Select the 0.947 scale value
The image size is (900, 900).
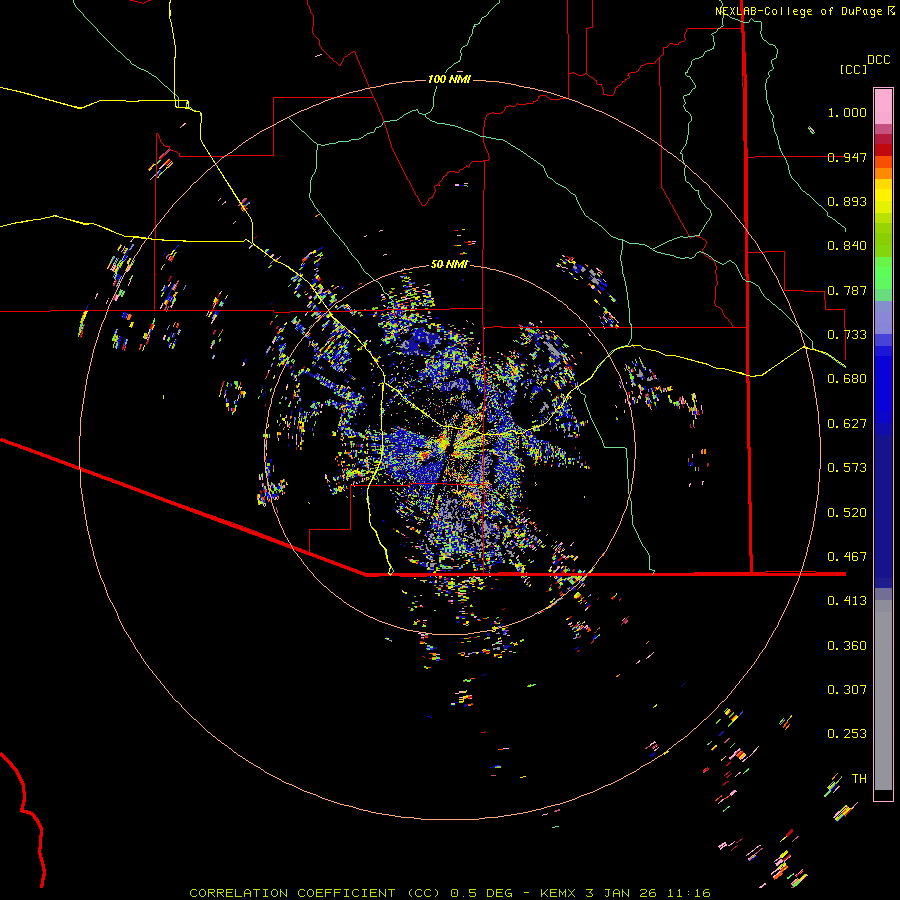click(x=847, y=157)
